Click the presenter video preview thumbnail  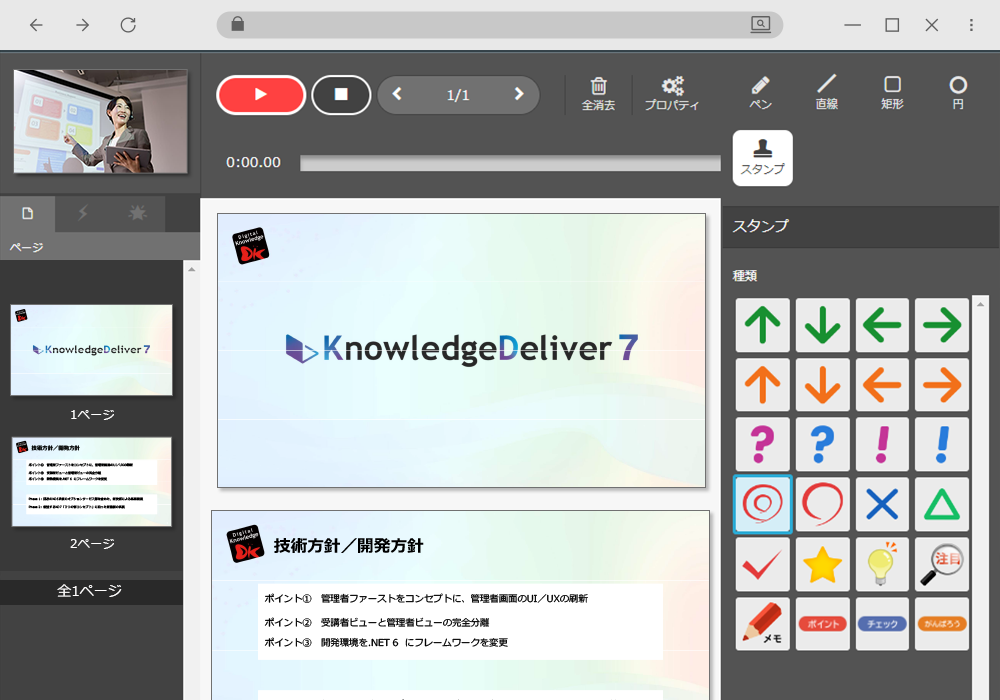(x=101, y=121)
